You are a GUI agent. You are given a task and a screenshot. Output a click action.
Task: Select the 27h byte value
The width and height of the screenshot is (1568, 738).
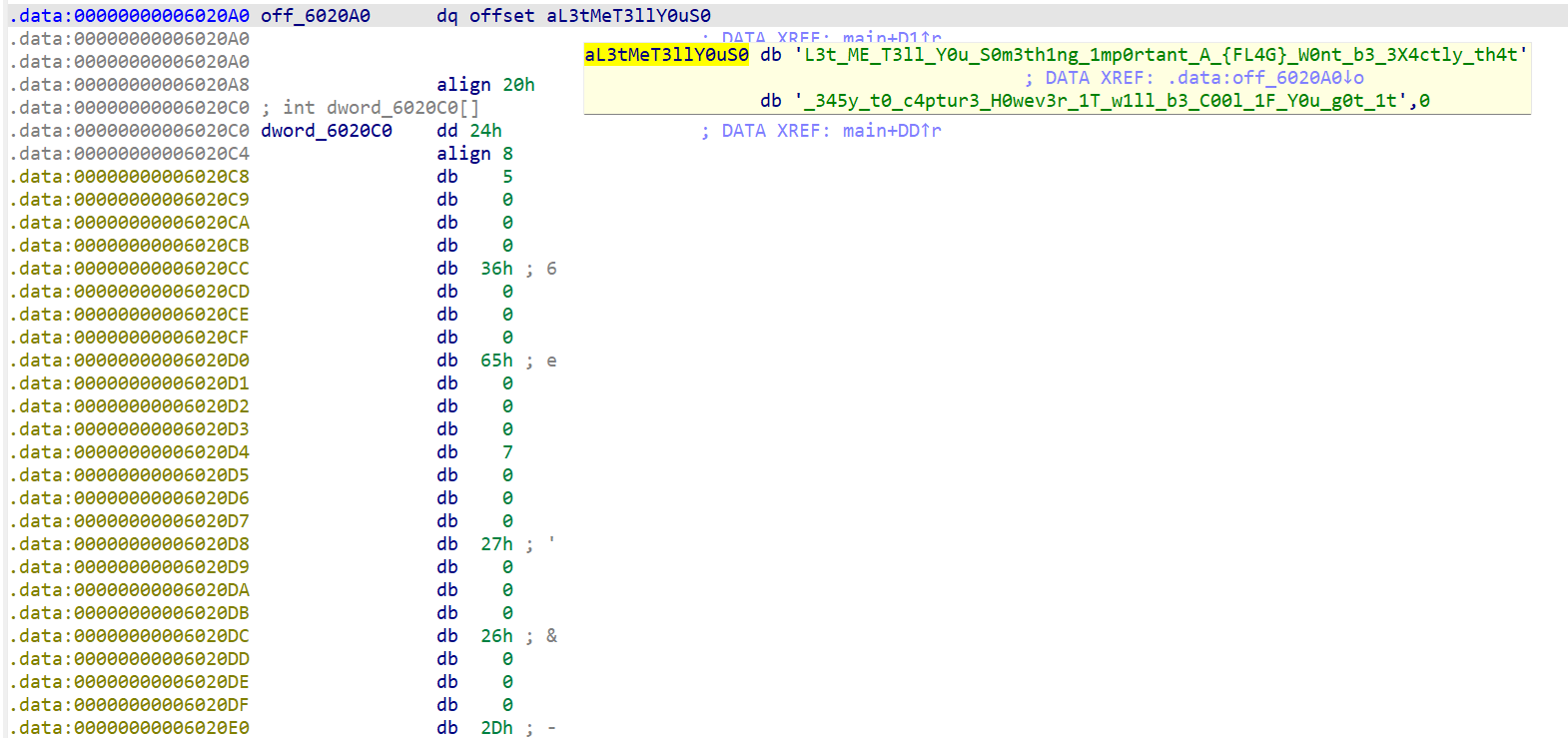(x=496, y=544)
